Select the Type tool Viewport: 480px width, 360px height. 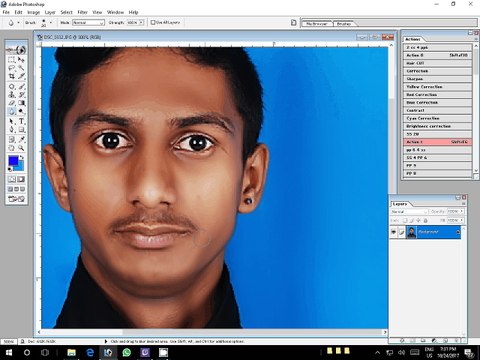(x=21, y=121)
